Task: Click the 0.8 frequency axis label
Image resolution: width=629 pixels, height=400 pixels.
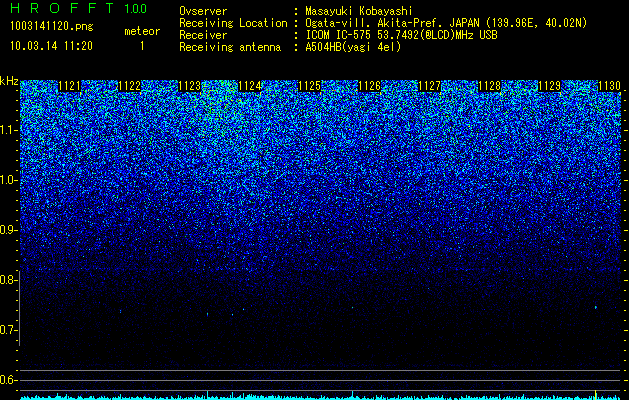Action: point(8,280)
